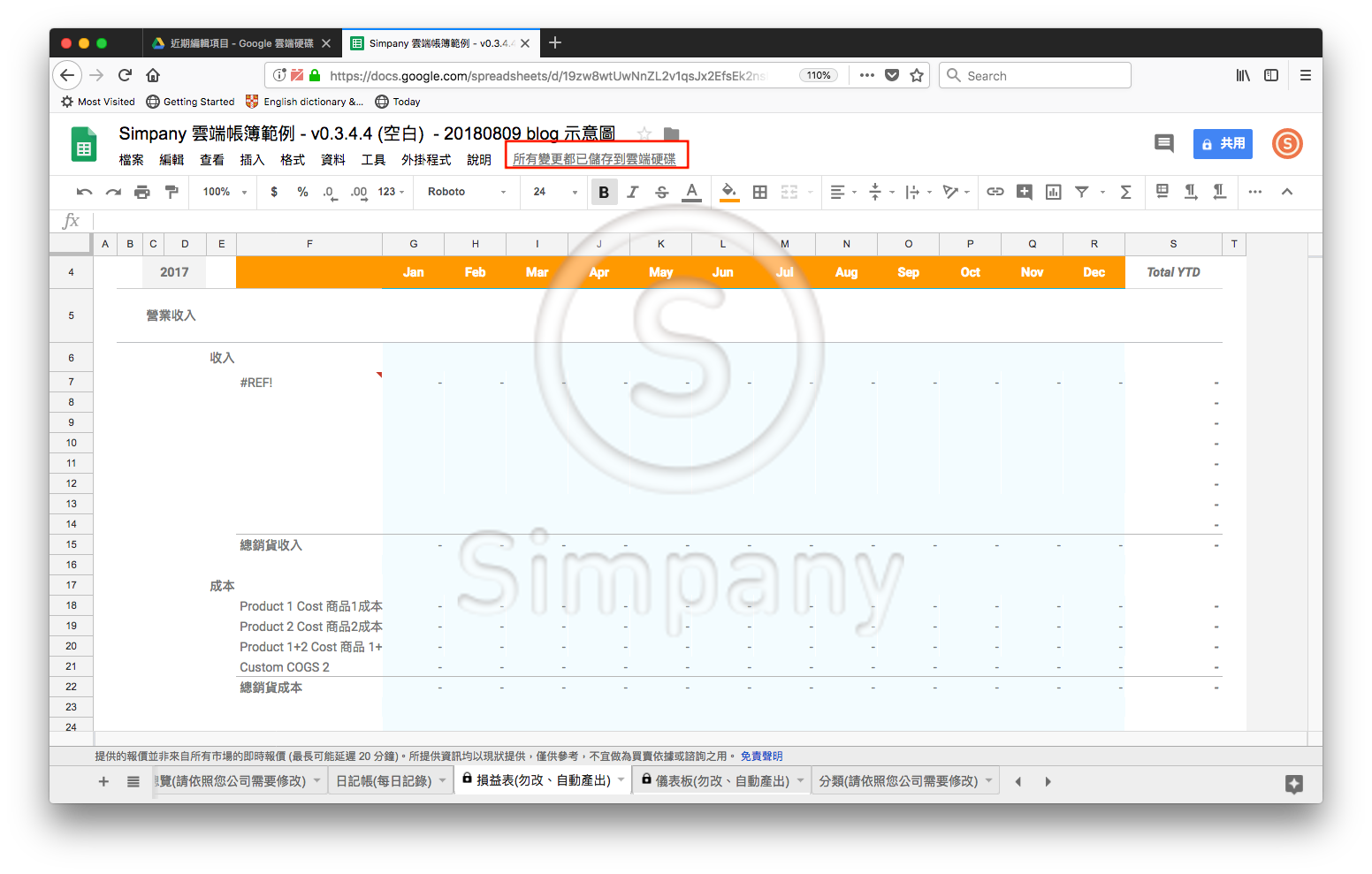Screen dimensions: 1372x874
Task: Open the Roboto font dropdown
Action: click(466, 192)
